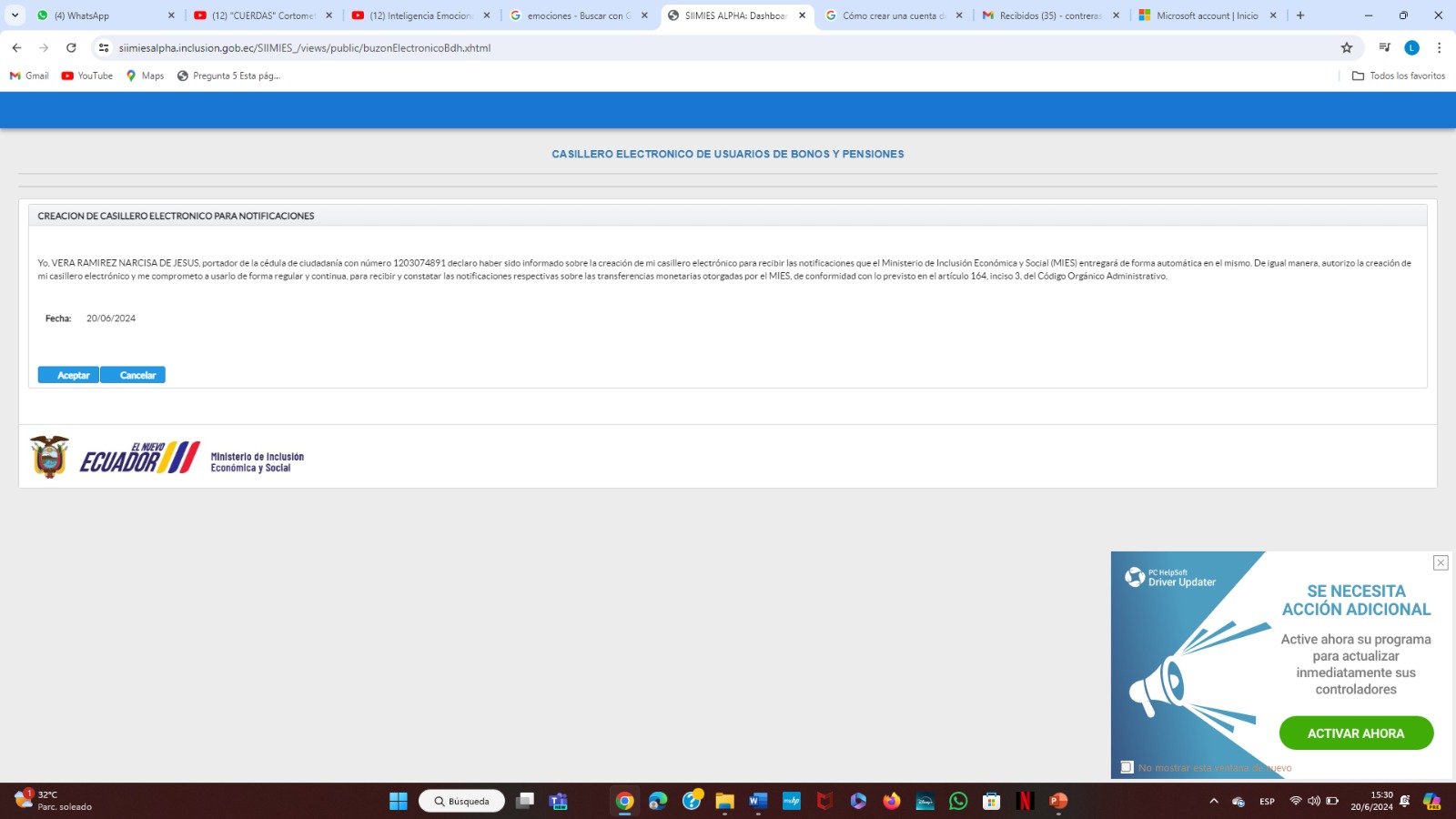Screen dimensions: 1456x819
Task: Open a new browser tab
Action: [x=1300, y=15]
